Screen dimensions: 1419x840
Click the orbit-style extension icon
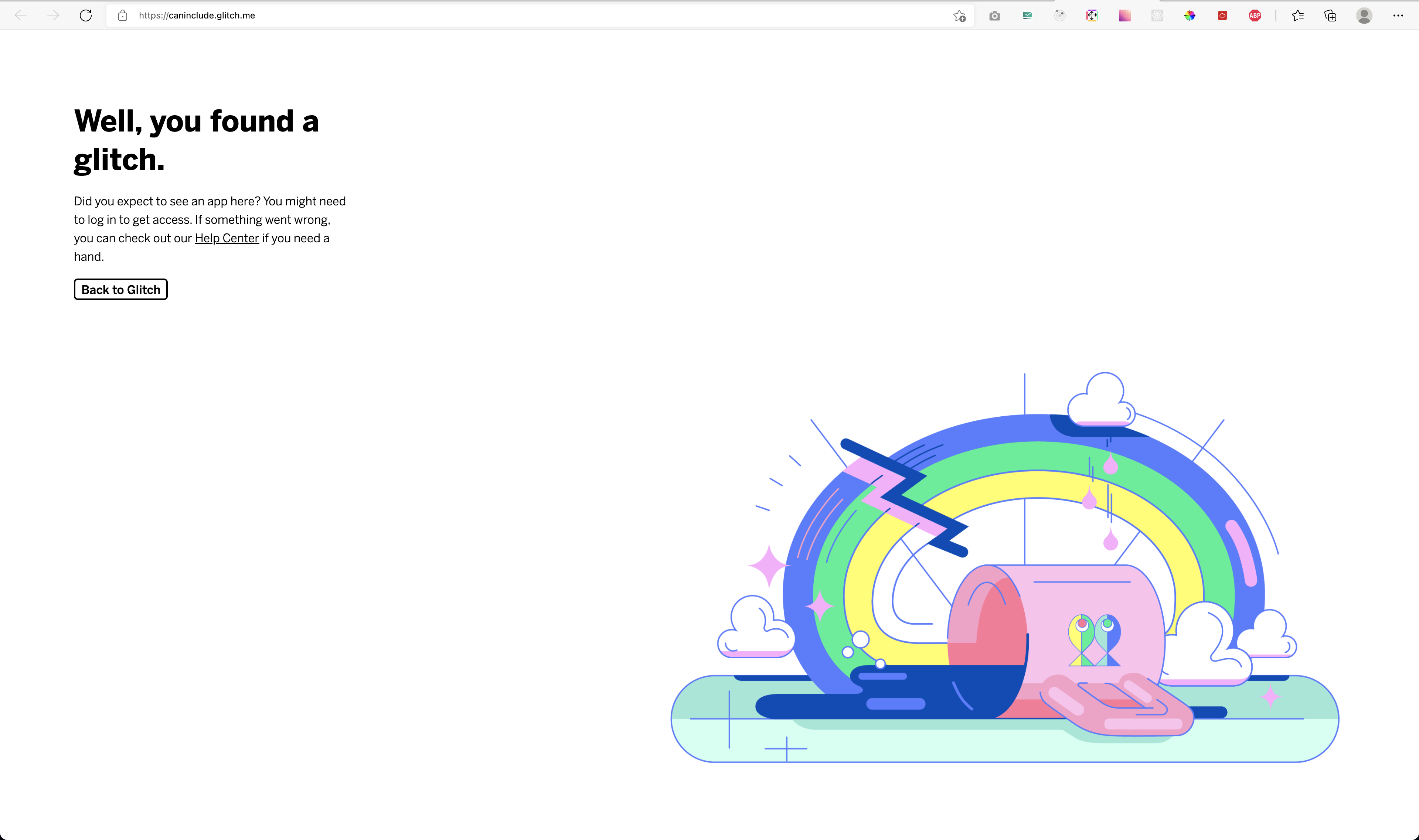[1060, 15]
